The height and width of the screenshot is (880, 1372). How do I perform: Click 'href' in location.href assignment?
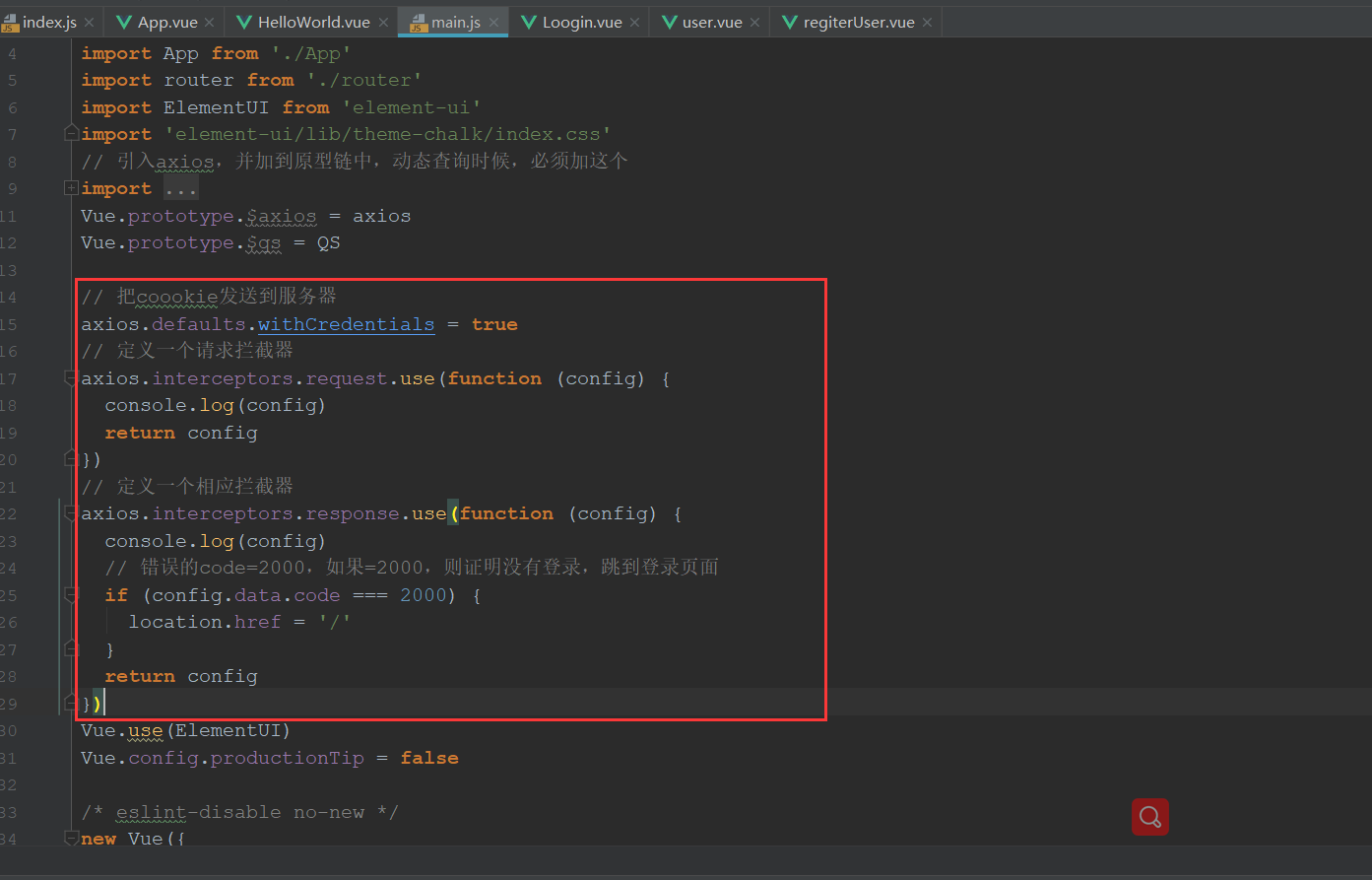pos(258,622)
